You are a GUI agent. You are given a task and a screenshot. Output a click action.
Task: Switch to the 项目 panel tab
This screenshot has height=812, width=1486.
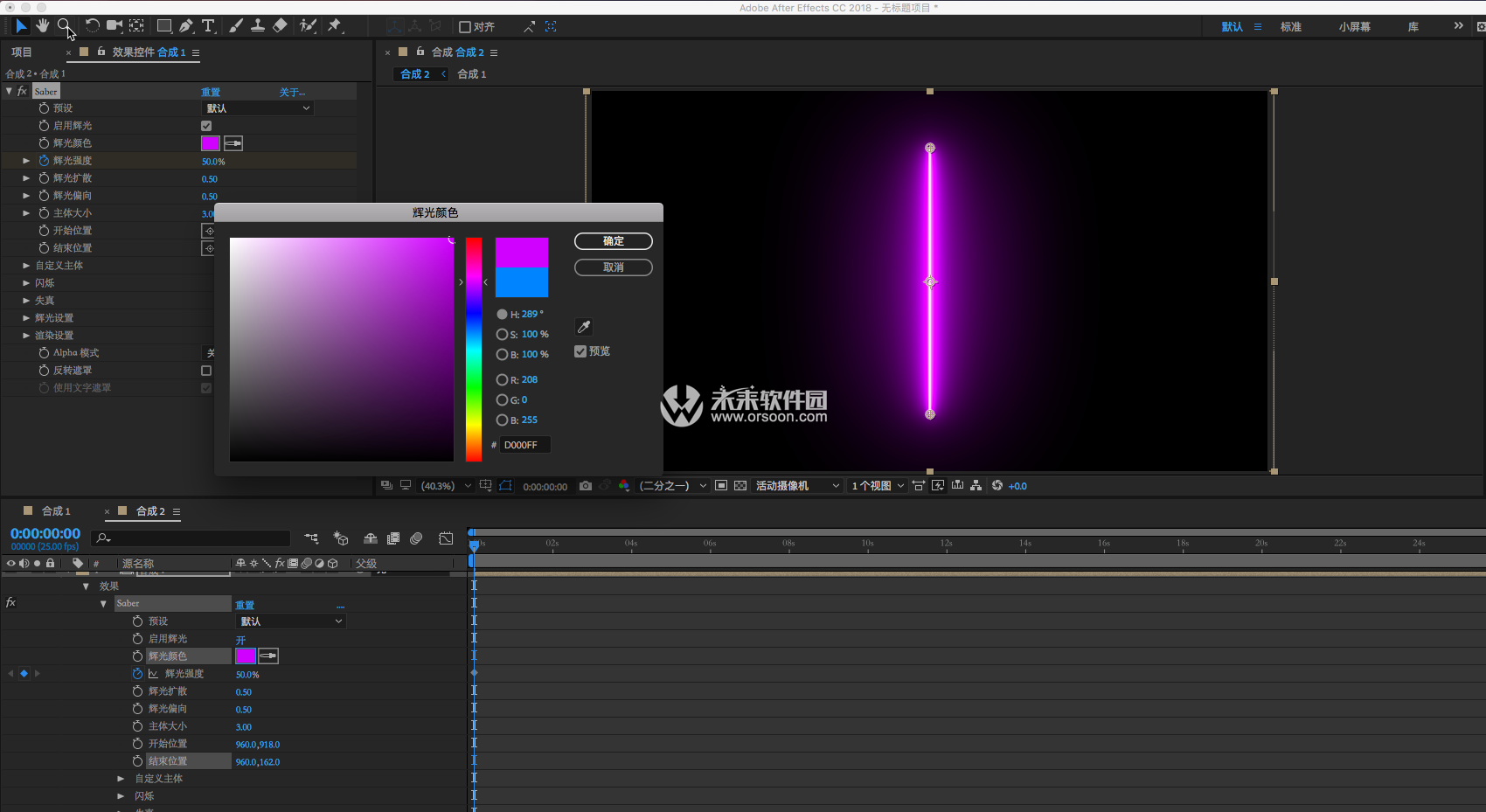pos(22,52)
